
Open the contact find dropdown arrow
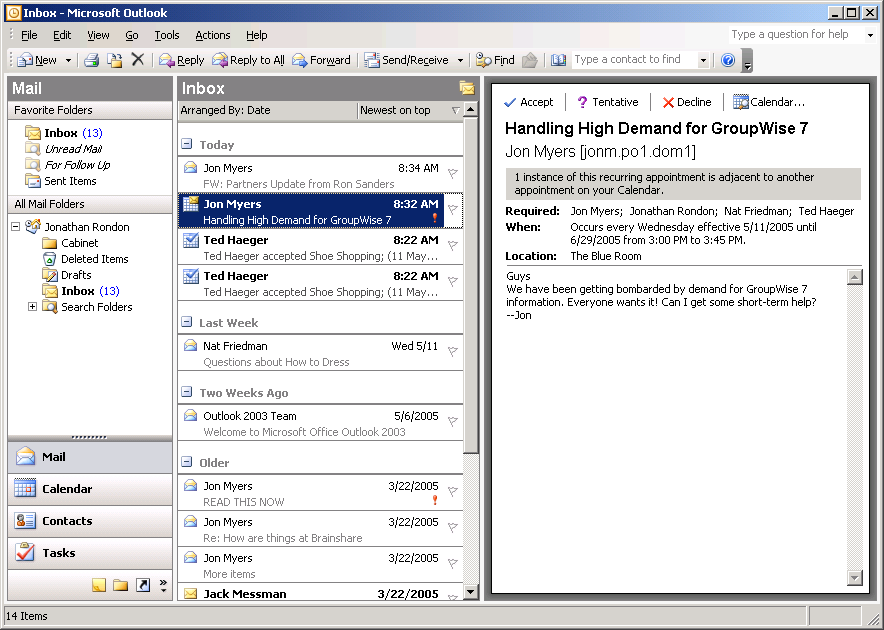(703, 60)
